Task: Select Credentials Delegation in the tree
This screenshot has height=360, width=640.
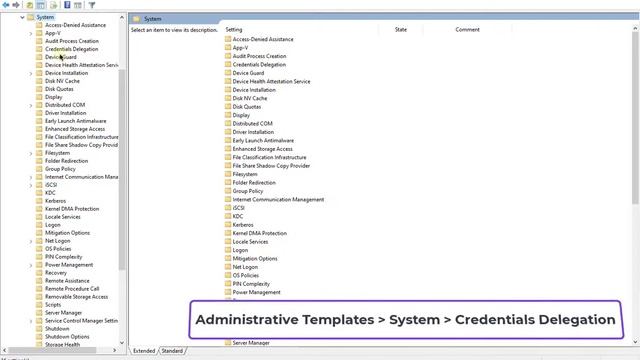Action: (71, 49)
